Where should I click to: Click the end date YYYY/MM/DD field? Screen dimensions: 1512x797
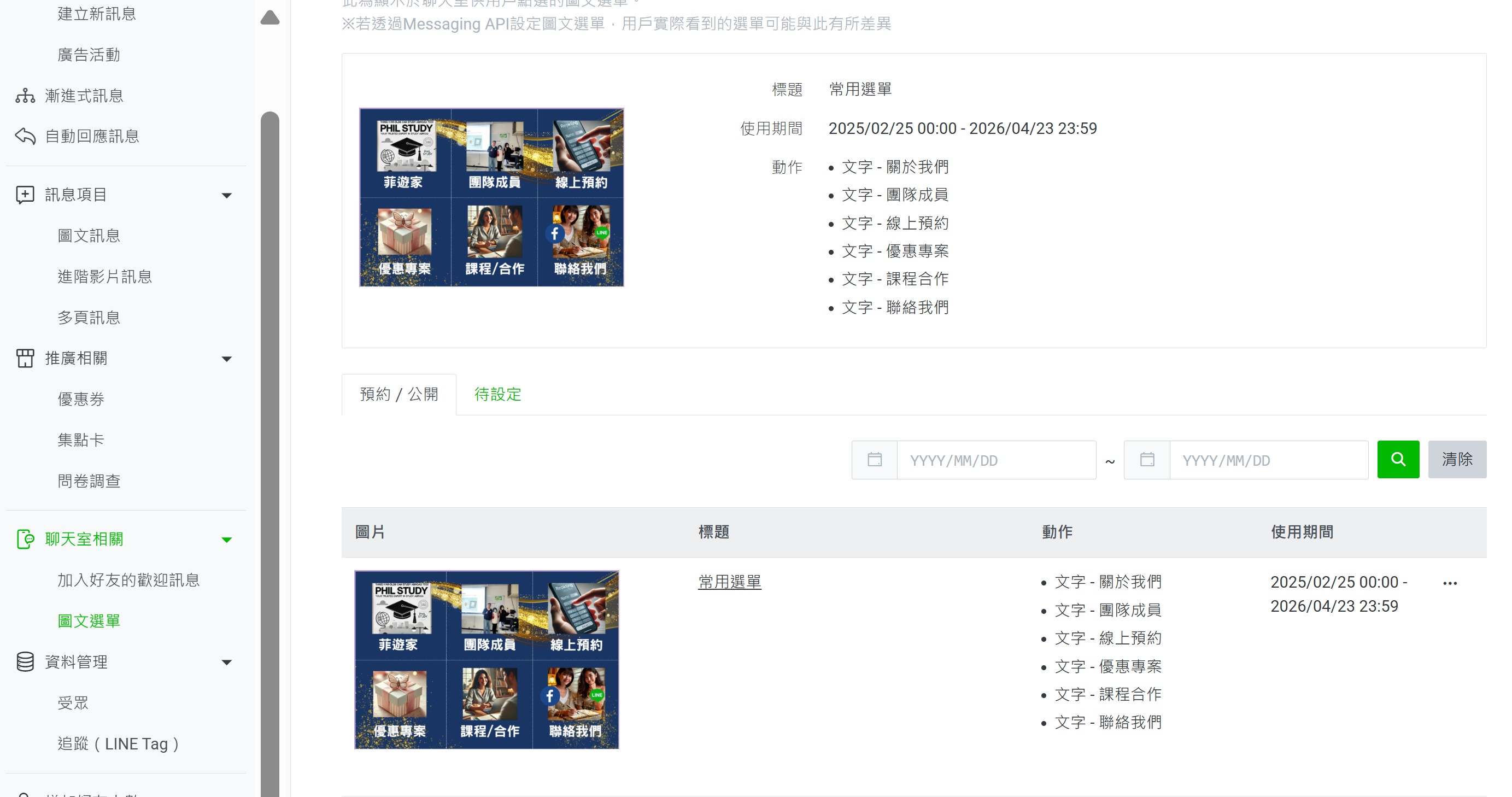(x=1269, y=460)
